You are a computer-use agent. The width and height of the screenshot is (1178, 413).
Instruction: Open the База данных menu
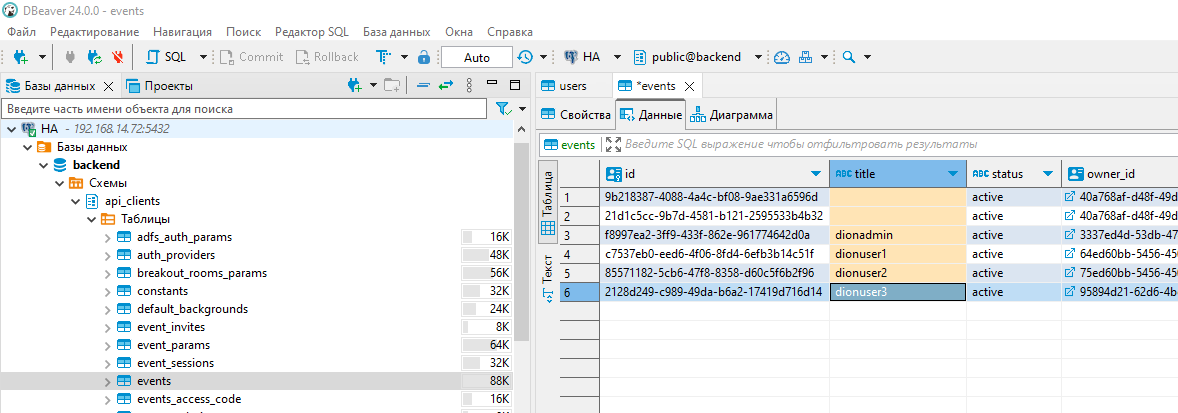[397, 32]
